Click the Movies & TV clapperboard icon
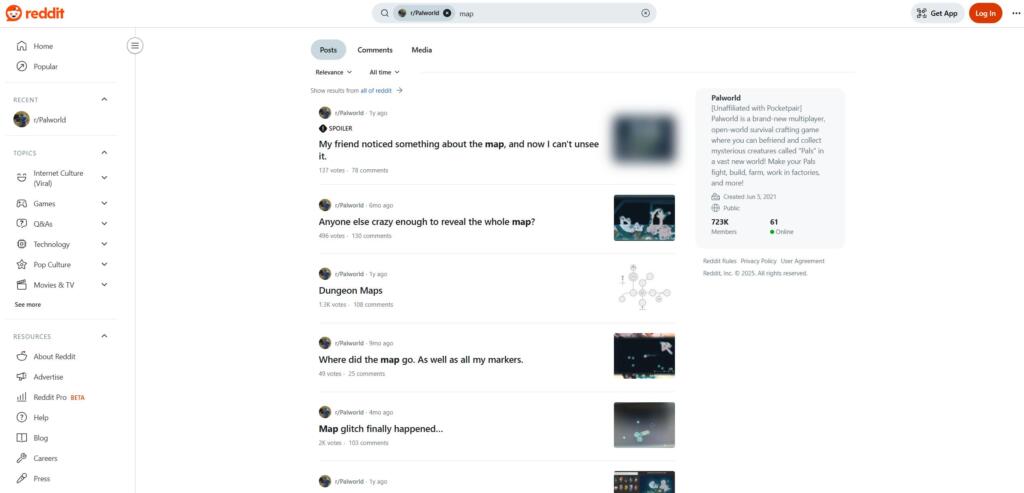Screen dimensions: 1024x493 coord(22,285)
